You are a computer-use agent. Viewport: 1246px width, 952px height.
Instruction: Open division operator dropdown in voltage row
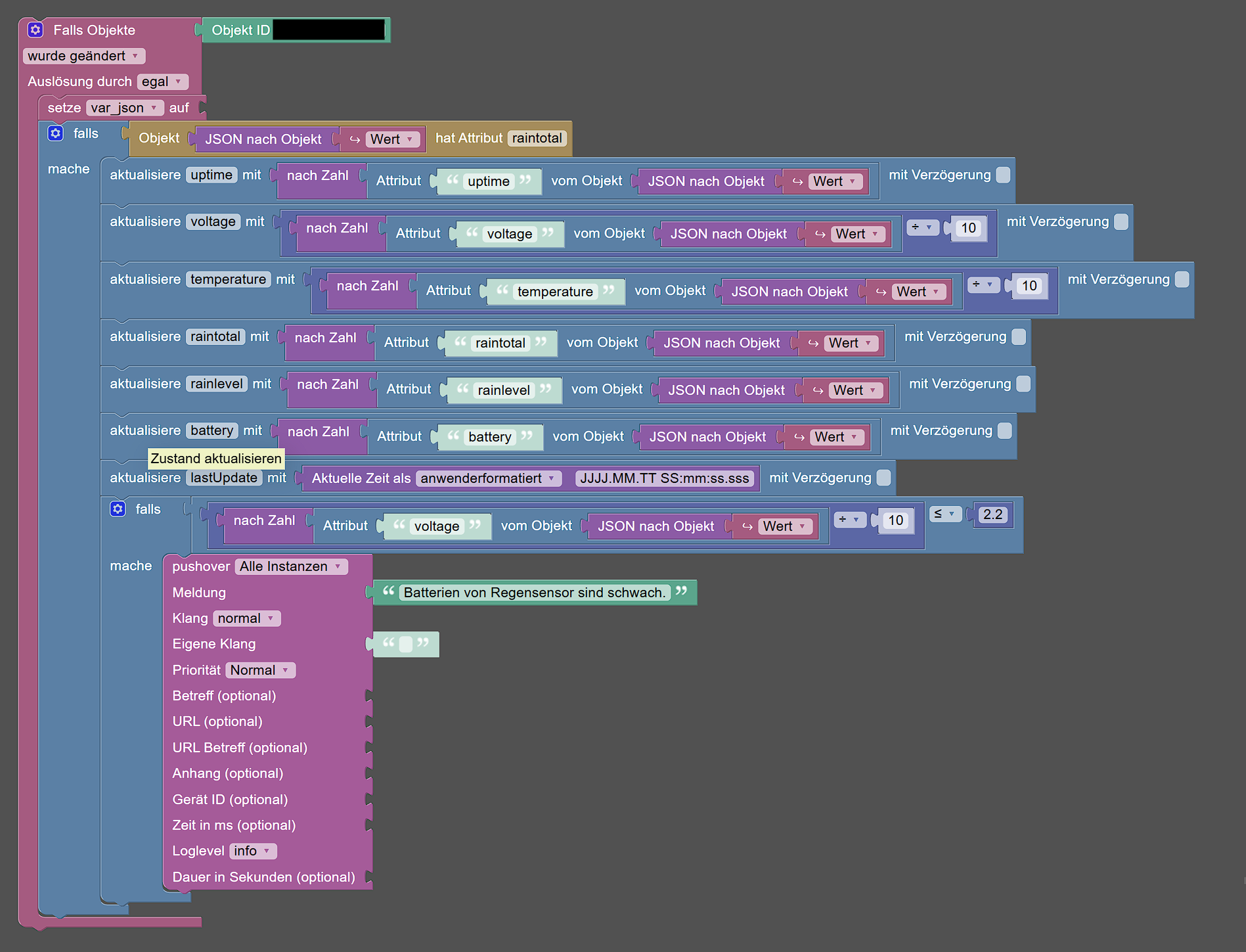[x=923, y=227]
